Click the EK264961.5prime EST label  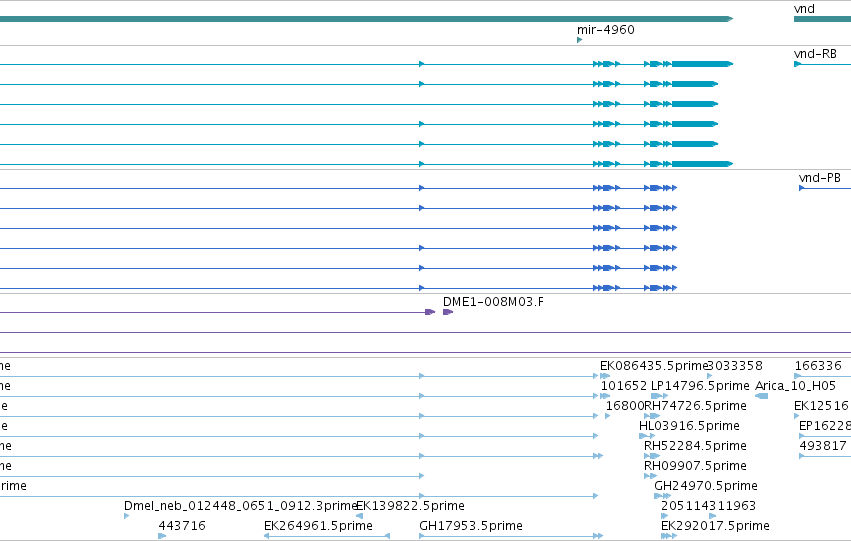(x=318, y=526)
